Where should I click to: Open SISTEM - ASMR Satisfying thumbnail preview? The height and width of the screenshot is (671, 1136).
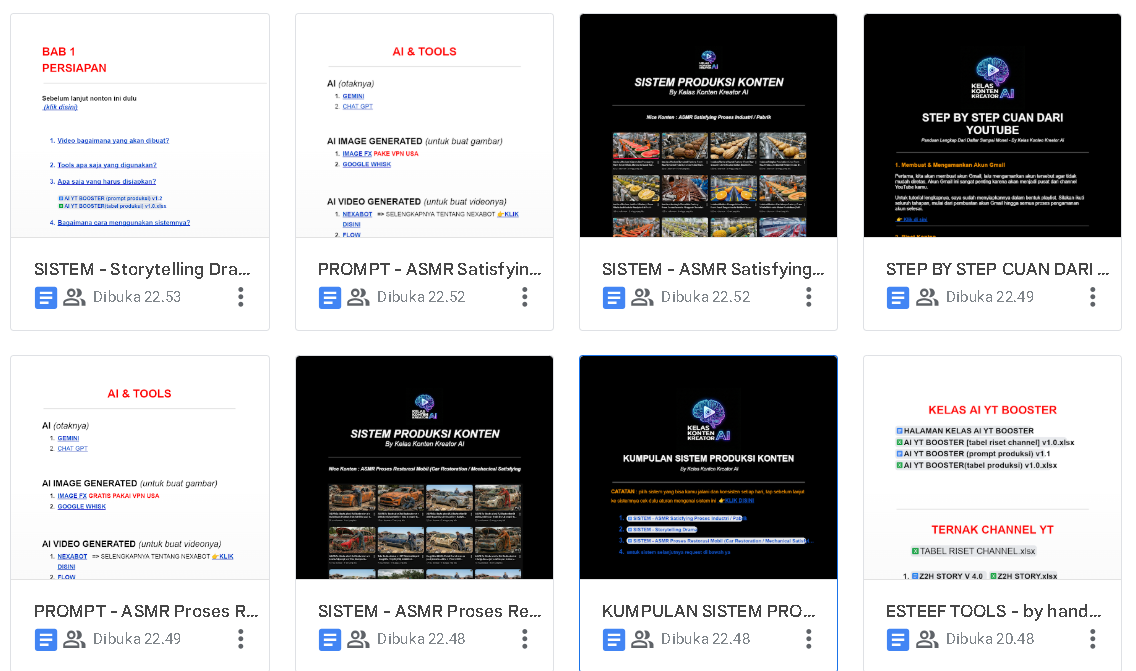708,126
